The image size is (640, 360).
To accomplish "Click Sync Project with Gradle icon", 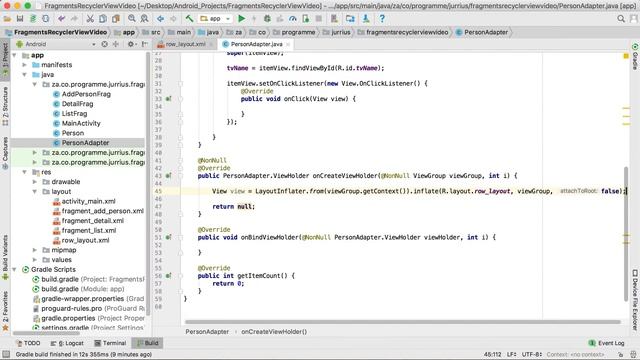I will (x=33, y=19).
